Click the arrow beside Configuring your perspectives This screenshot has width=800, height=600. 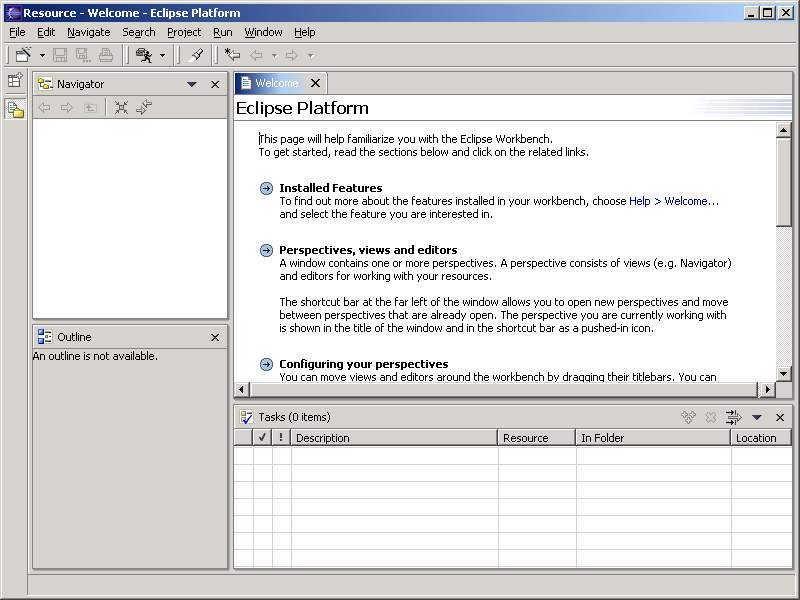point(266,364)
